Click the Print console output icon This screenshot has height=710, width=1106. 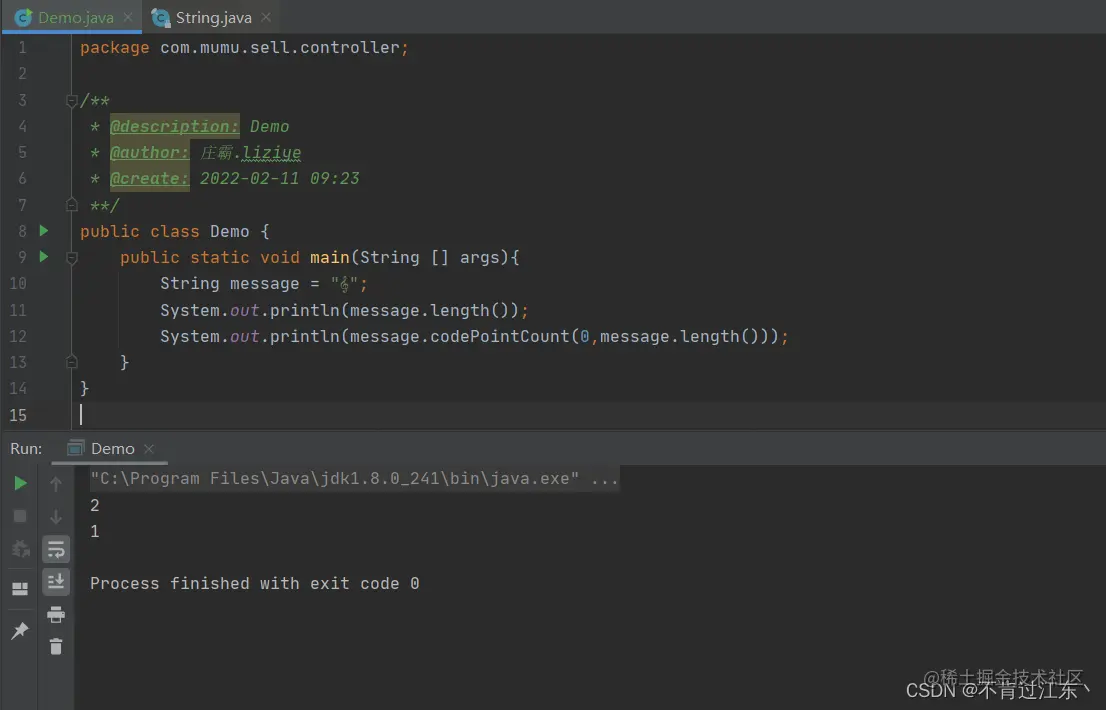[x=56, y=614]
